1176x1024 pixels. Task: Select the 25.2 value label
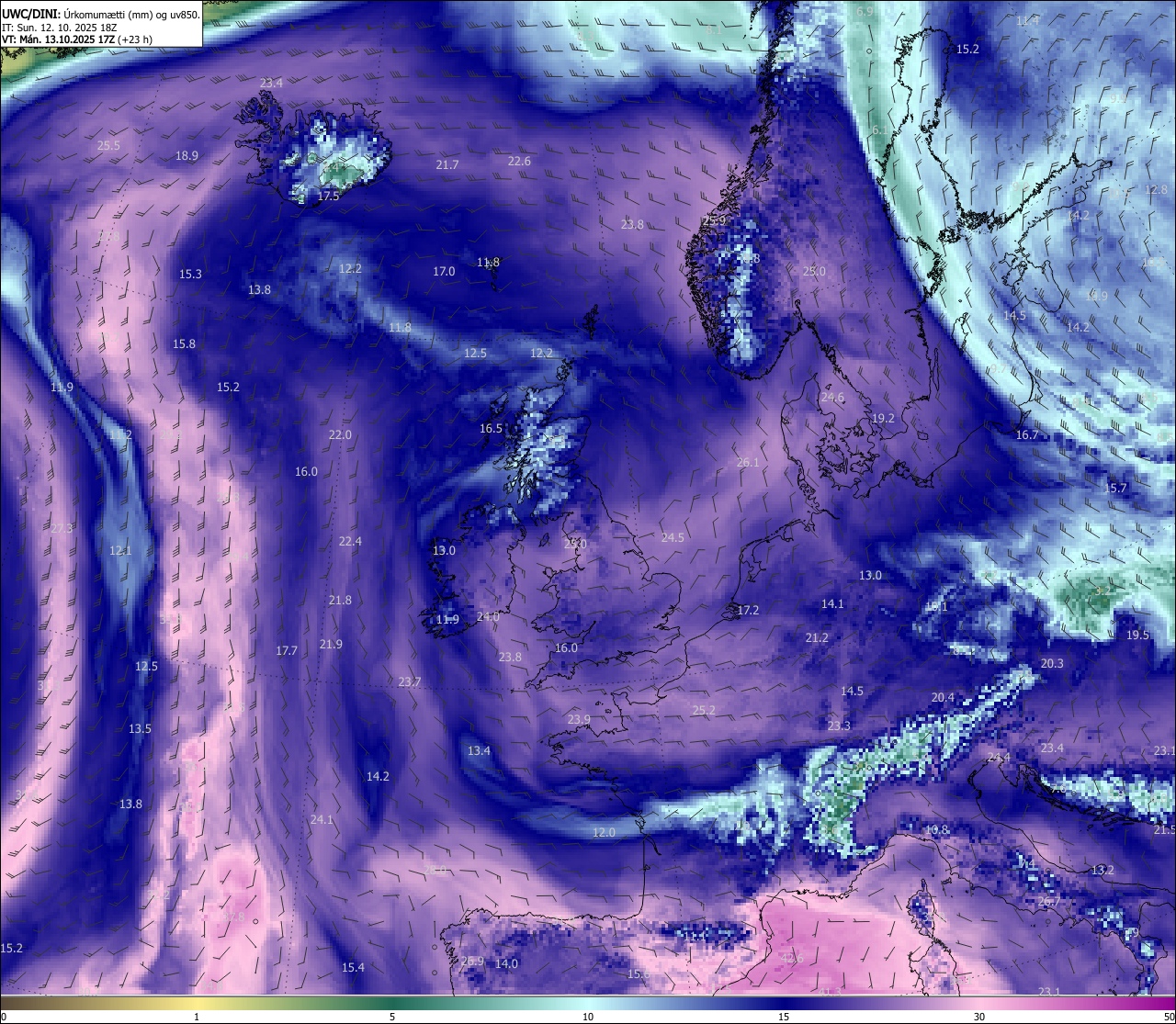click(x=704, y=711)
